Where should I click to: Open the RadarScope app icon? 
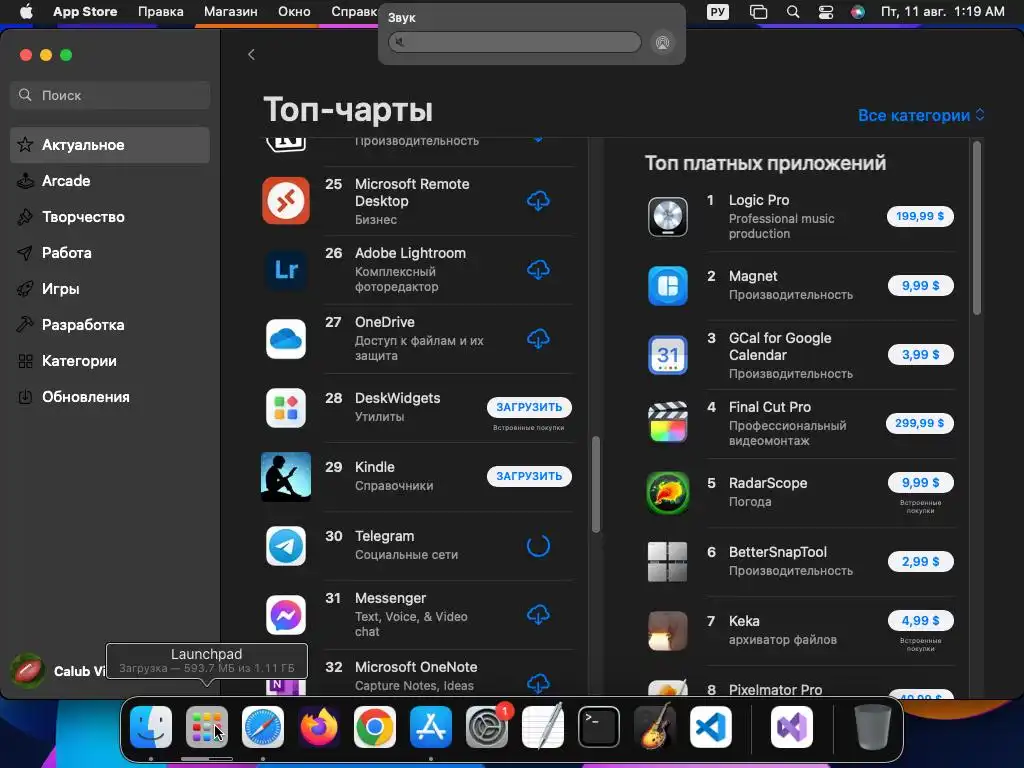[x=667, y=492]
